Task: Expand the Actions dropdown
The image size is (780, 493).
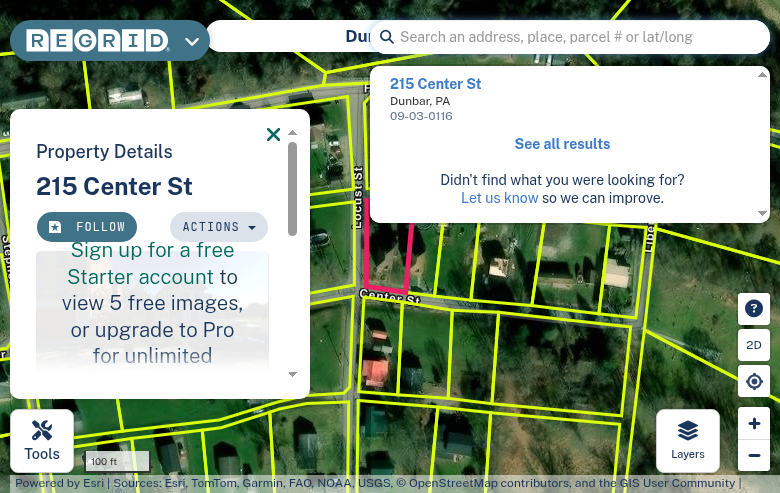Action: [x=219, y=227]
